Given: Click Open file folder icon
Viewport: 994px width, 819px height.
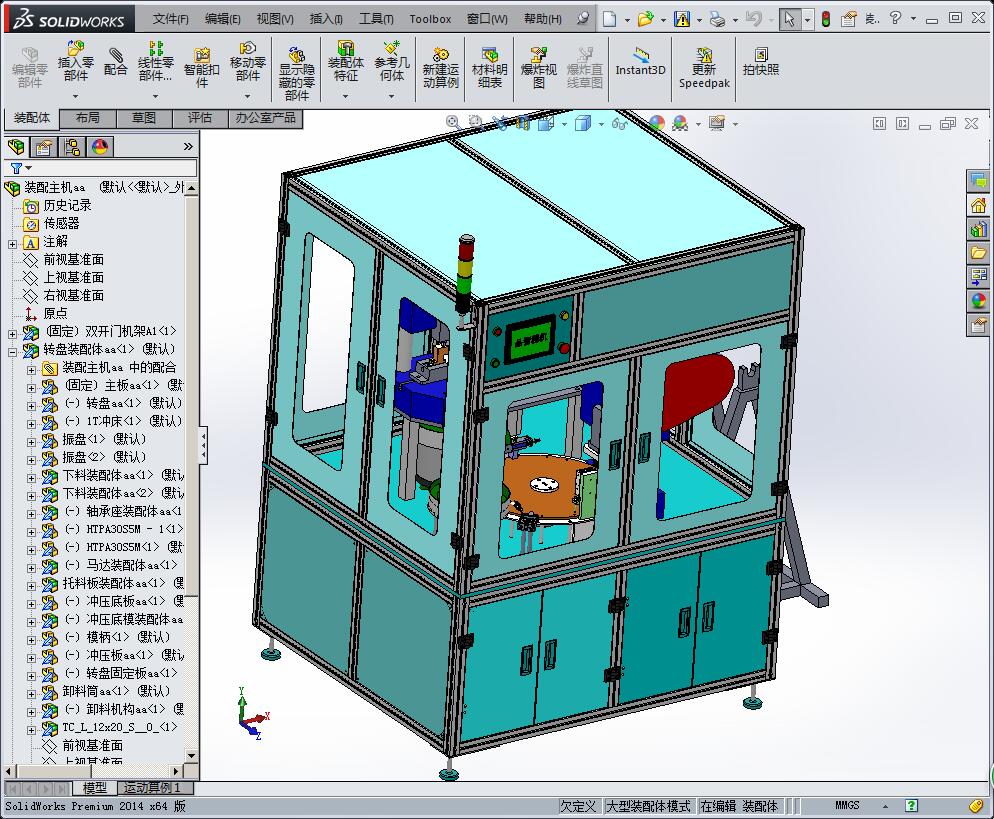Looking at the screenshot, I should tap(645, 19).
